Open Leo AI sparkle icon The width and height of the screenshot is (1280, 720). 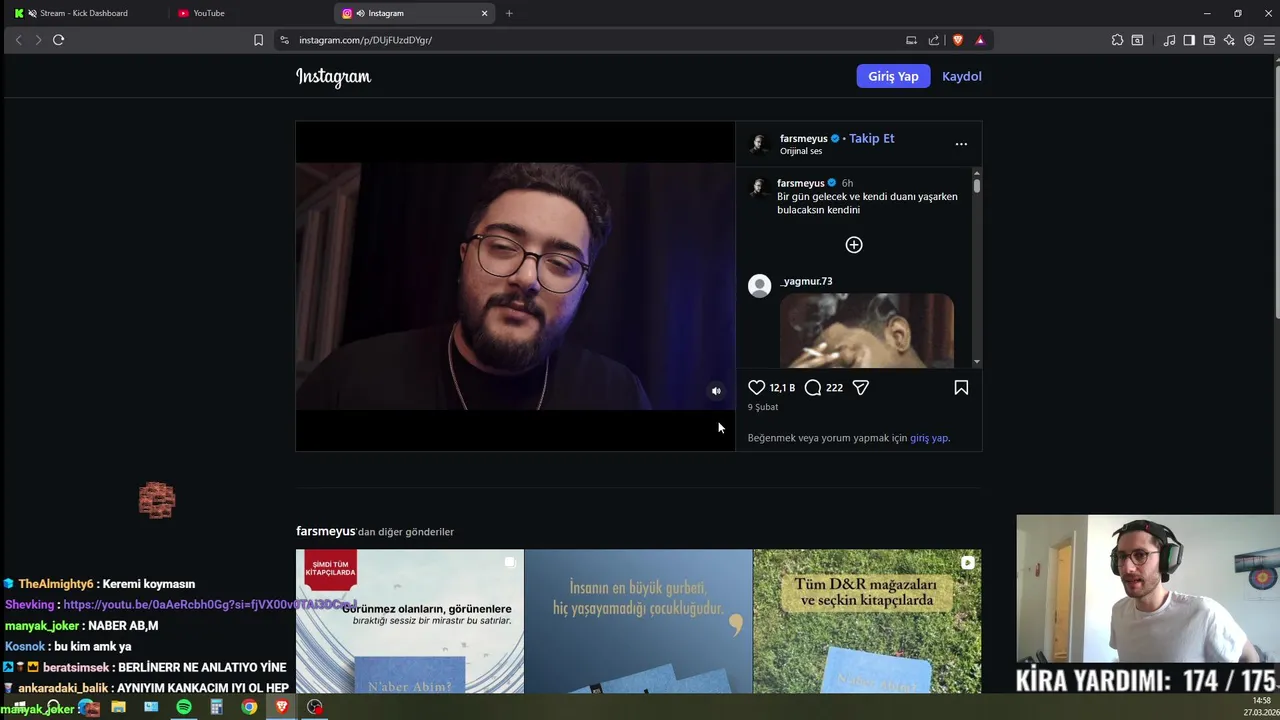click(1229, 40)
